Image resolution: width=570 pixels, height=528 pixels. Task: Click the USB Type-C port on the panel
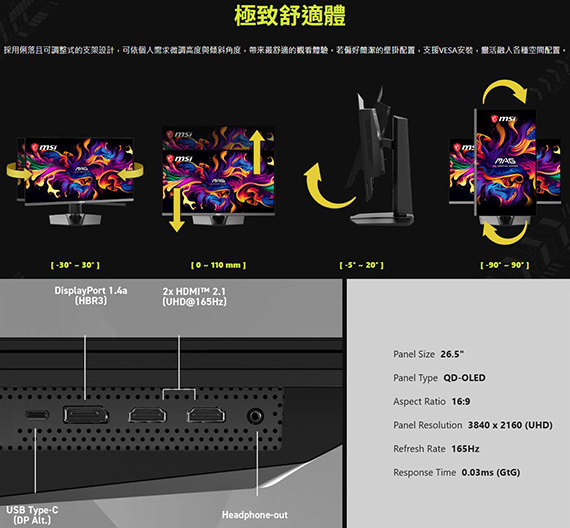point(37,415)
